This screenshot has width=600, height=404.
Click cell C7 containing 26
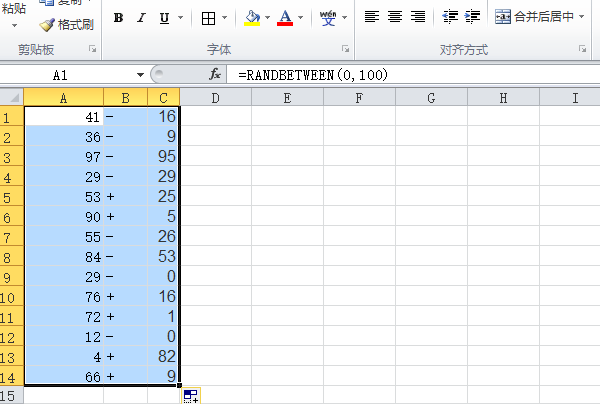[x=163, y=236]
